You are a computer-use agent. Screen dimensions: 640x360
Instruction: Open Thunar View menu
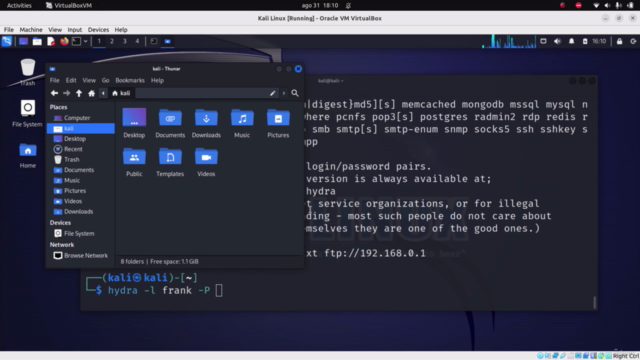(89, 80)
